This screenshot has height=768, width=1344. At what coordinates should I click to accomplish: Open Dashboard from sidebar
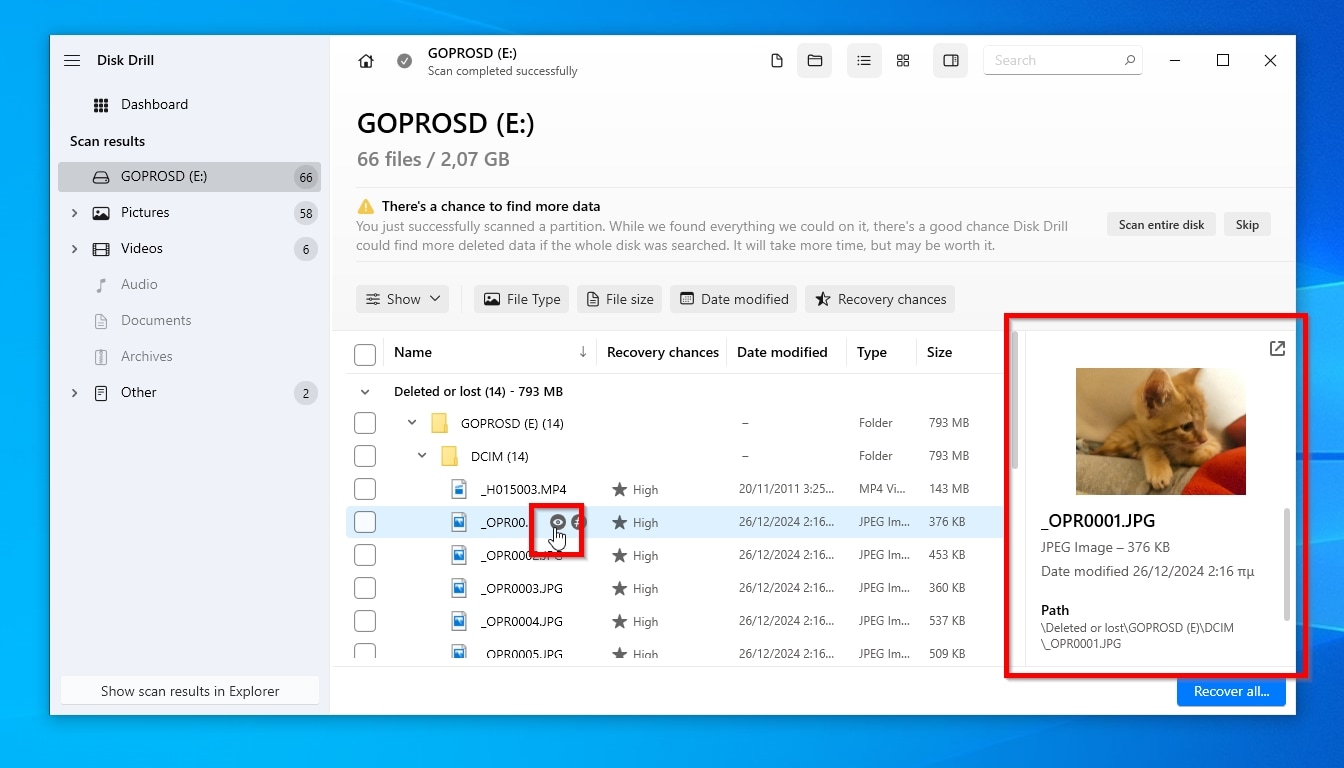pyautogui.click(x=154, y=104)
